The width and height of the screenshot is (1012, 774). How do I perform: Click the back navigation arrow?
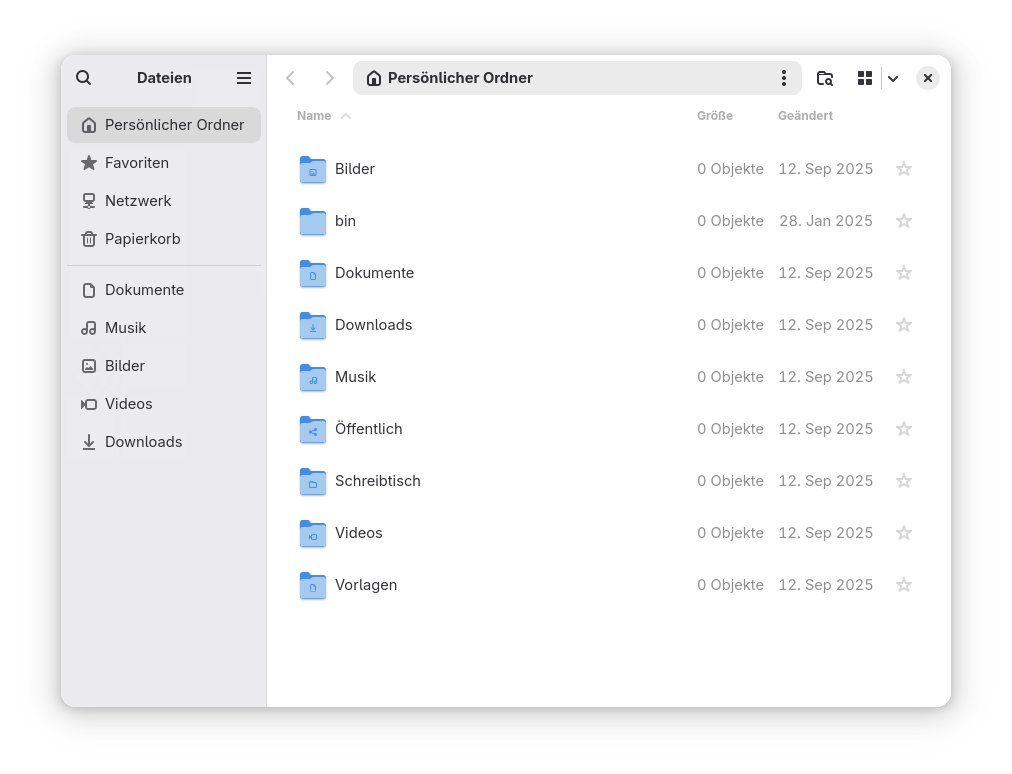pos(291,77)
